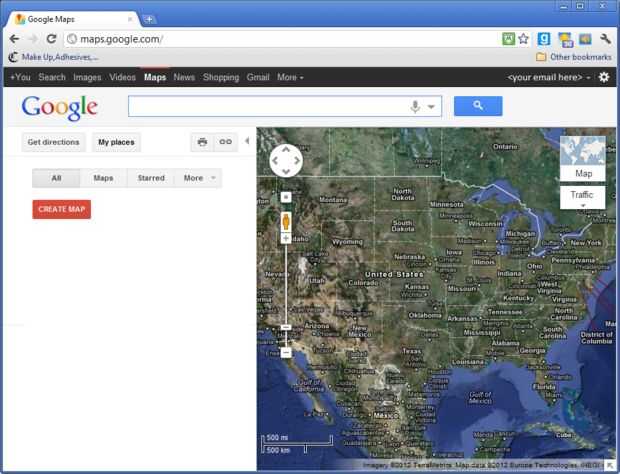
Task: Open Gmail from top navigation
Action: point(258,77)
